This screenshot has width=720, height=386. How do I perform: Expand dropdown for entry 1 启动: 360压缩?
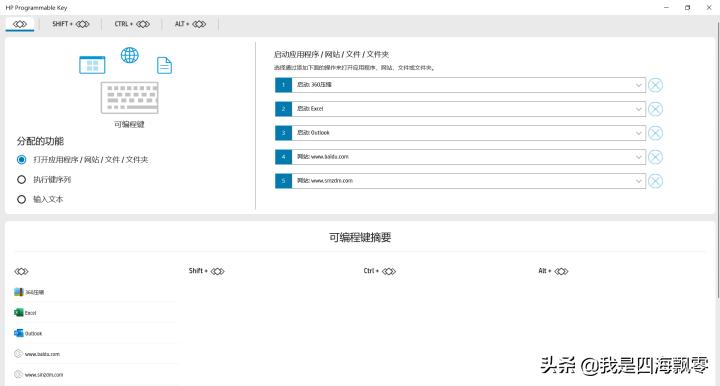tap(638, 85)
